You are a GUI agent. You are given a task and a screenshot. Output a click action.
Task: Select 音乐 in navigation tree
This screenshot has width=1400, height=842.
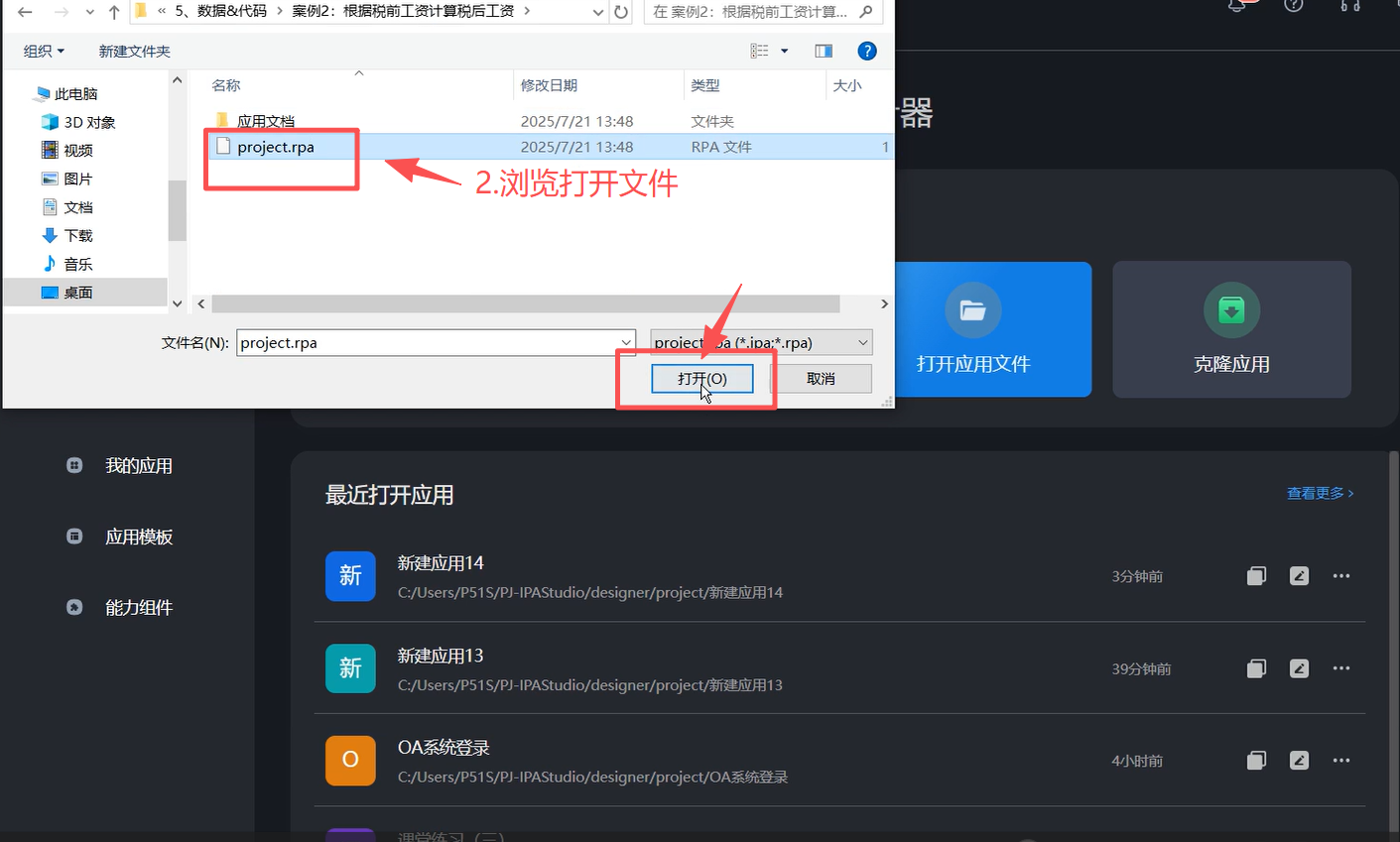(67, 264)
